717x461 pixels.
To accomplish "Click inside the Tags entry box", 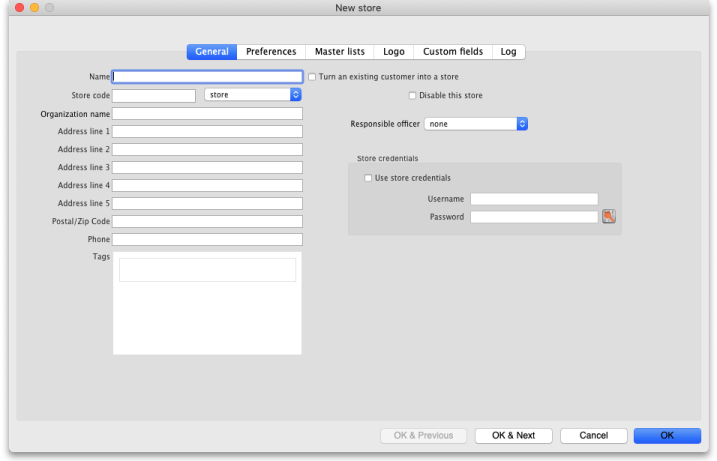I will click(207, 270).
